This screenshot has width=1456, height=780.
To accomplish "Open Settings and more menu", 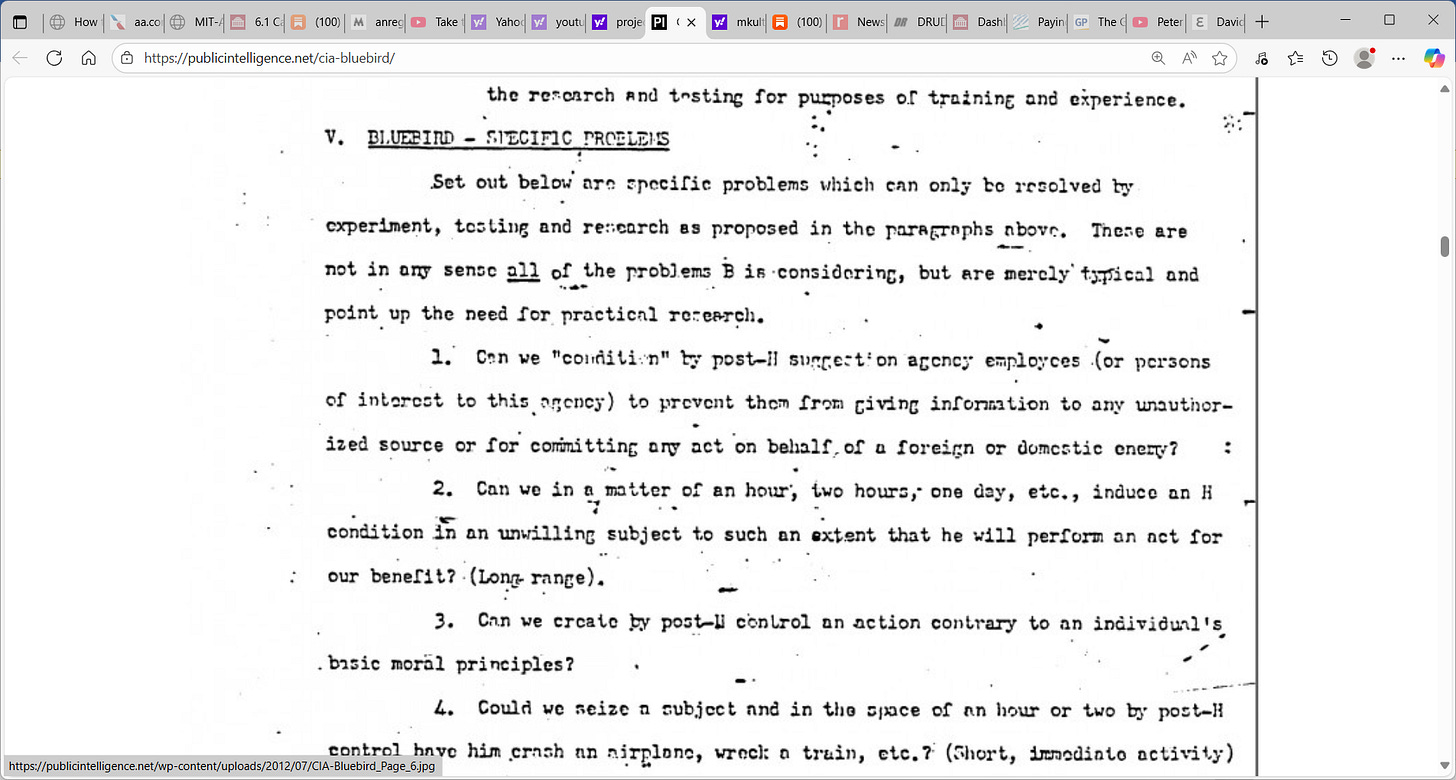I will coord(1400,58).
